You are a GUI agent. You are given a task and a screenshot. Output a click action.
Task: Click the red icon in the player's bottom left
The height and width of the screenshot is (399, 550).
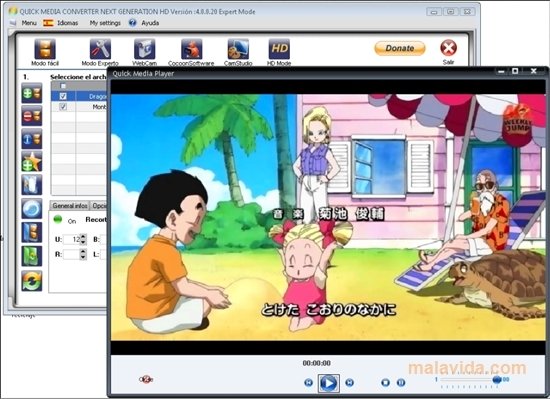click(146, 379)
